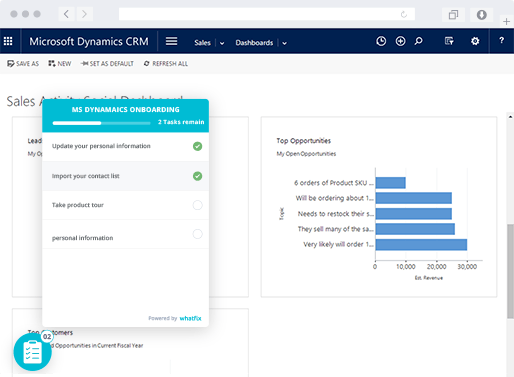Check the Take product tour circle

click(197, 205)
